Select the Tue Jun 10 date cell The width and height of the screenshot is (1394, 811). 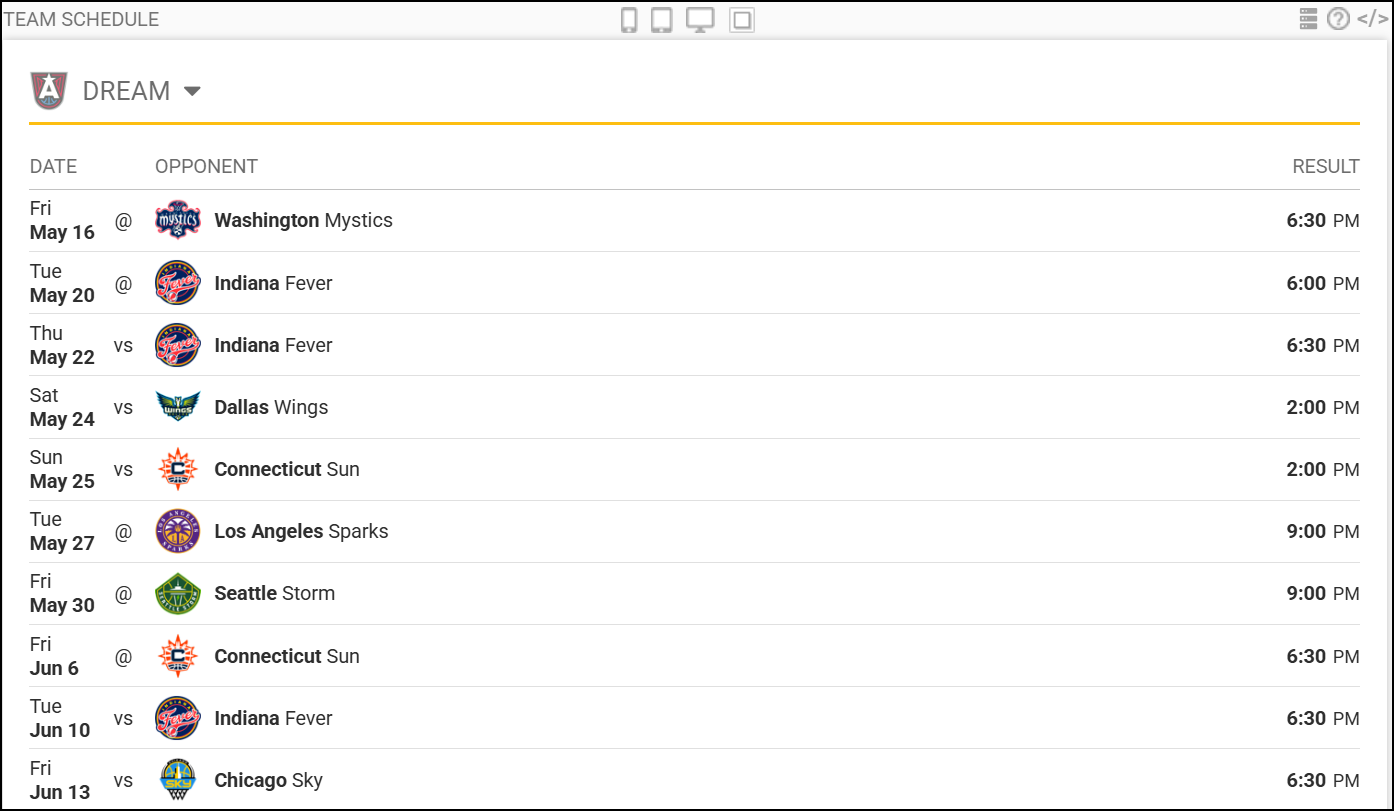click(x=60, y=718)
